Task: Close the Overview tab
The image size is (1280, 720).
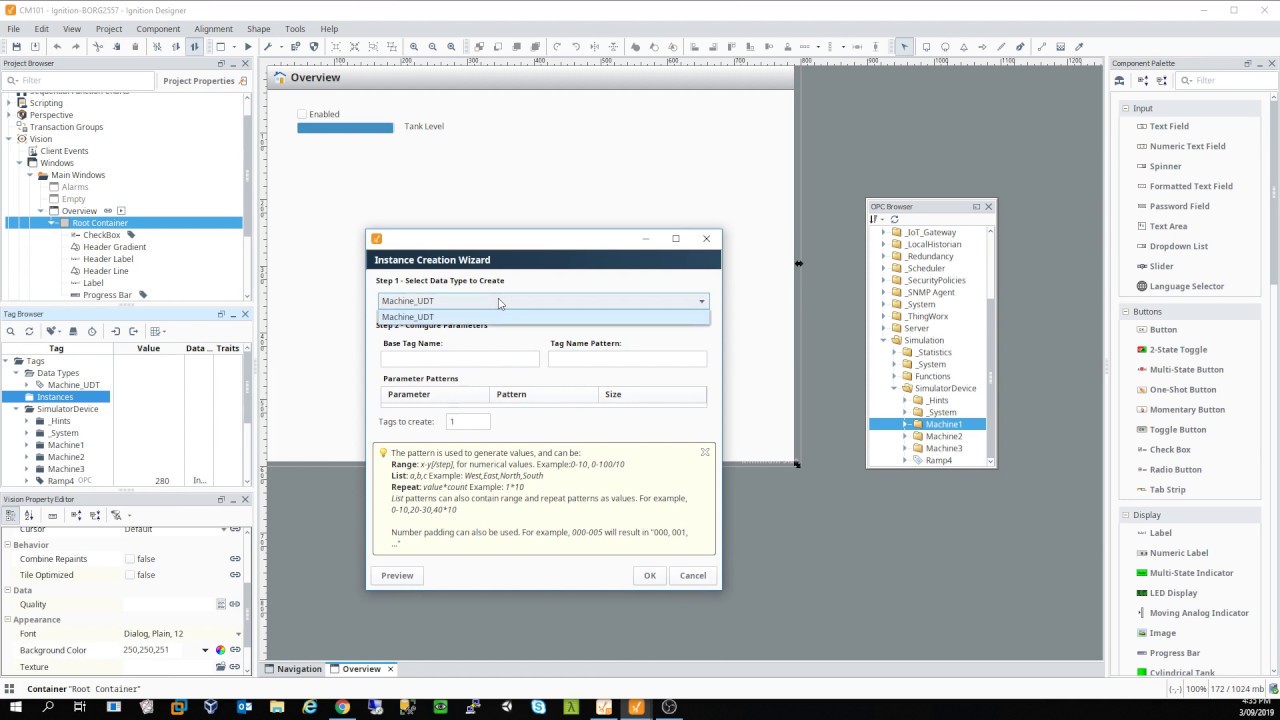Action: pos(391,669)
